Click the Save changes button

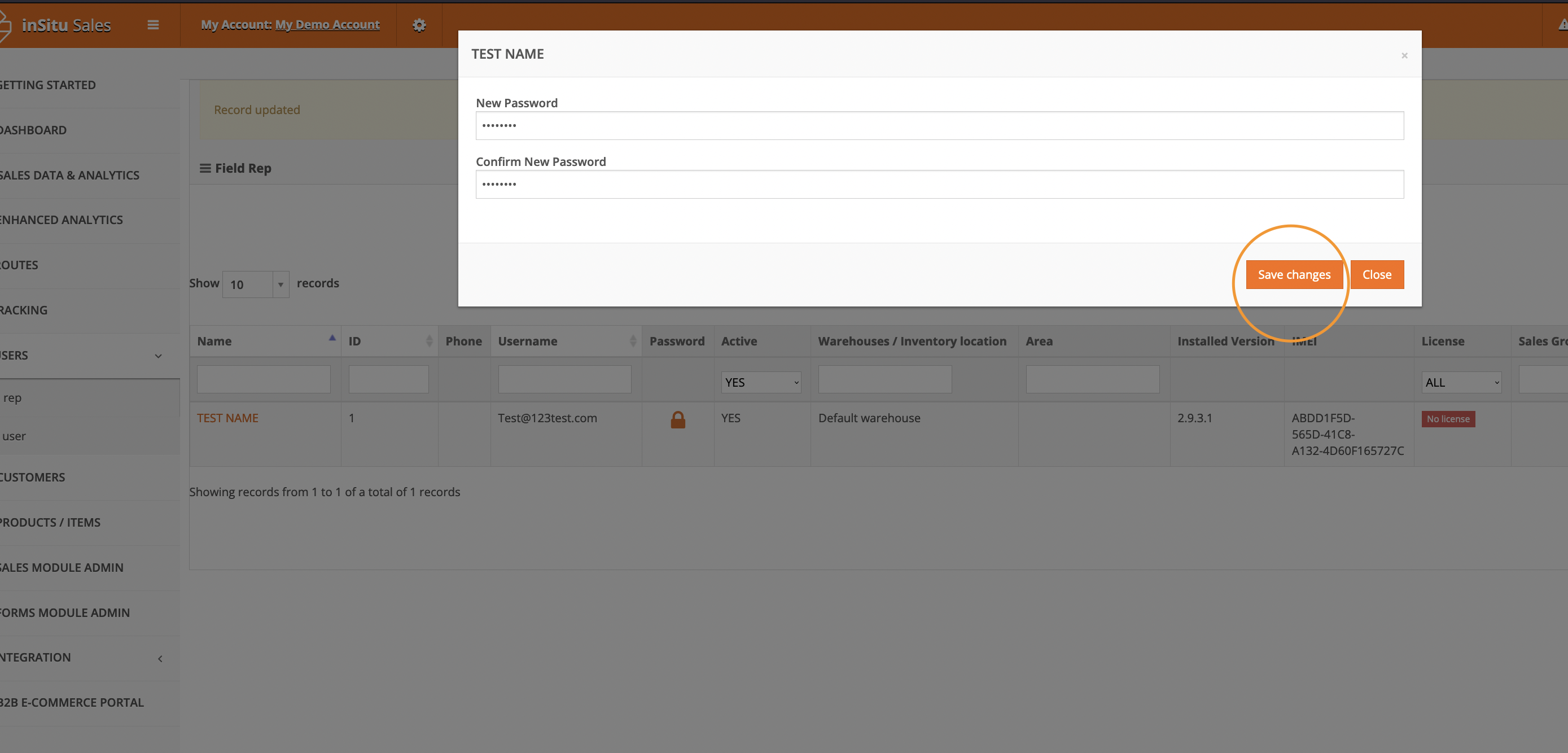point(1294,274)
